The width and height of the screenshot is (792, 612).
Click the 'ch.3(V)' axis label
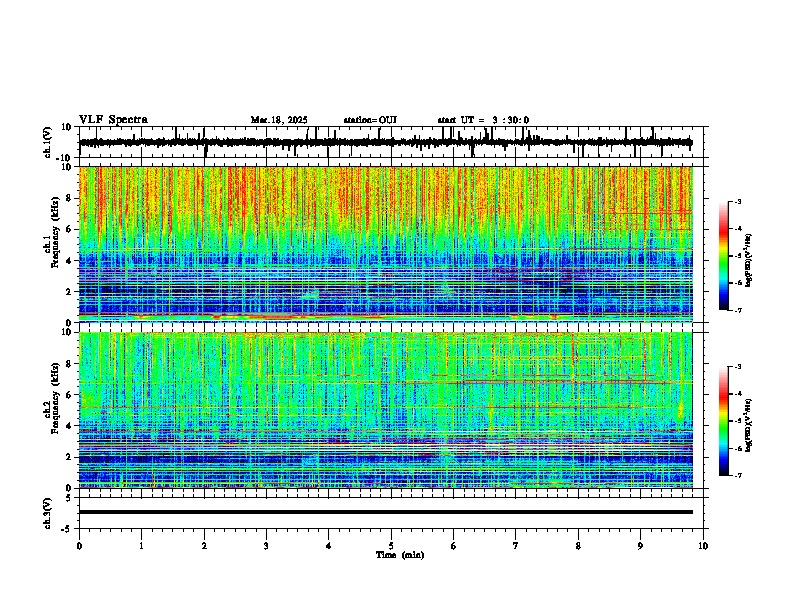47,513
